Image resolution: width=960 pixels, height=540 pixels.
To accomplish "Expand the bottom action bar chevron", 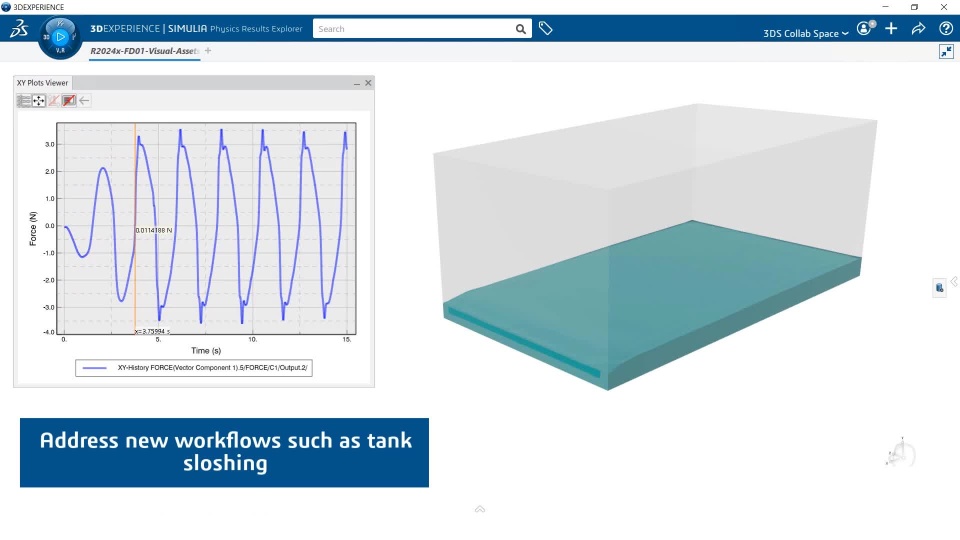I will pyautogui.click(x=480, y=509).
